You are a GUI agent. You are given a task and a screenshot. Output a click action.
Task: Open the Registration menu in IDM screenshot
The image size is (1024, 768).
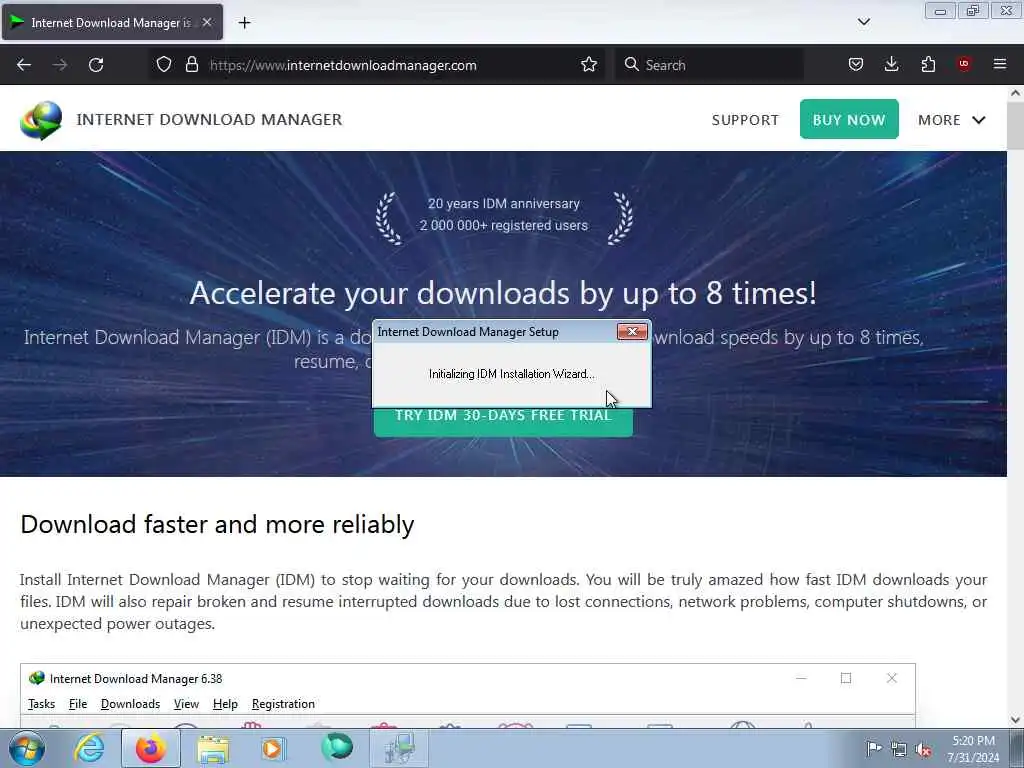click(x=283, y=704)
